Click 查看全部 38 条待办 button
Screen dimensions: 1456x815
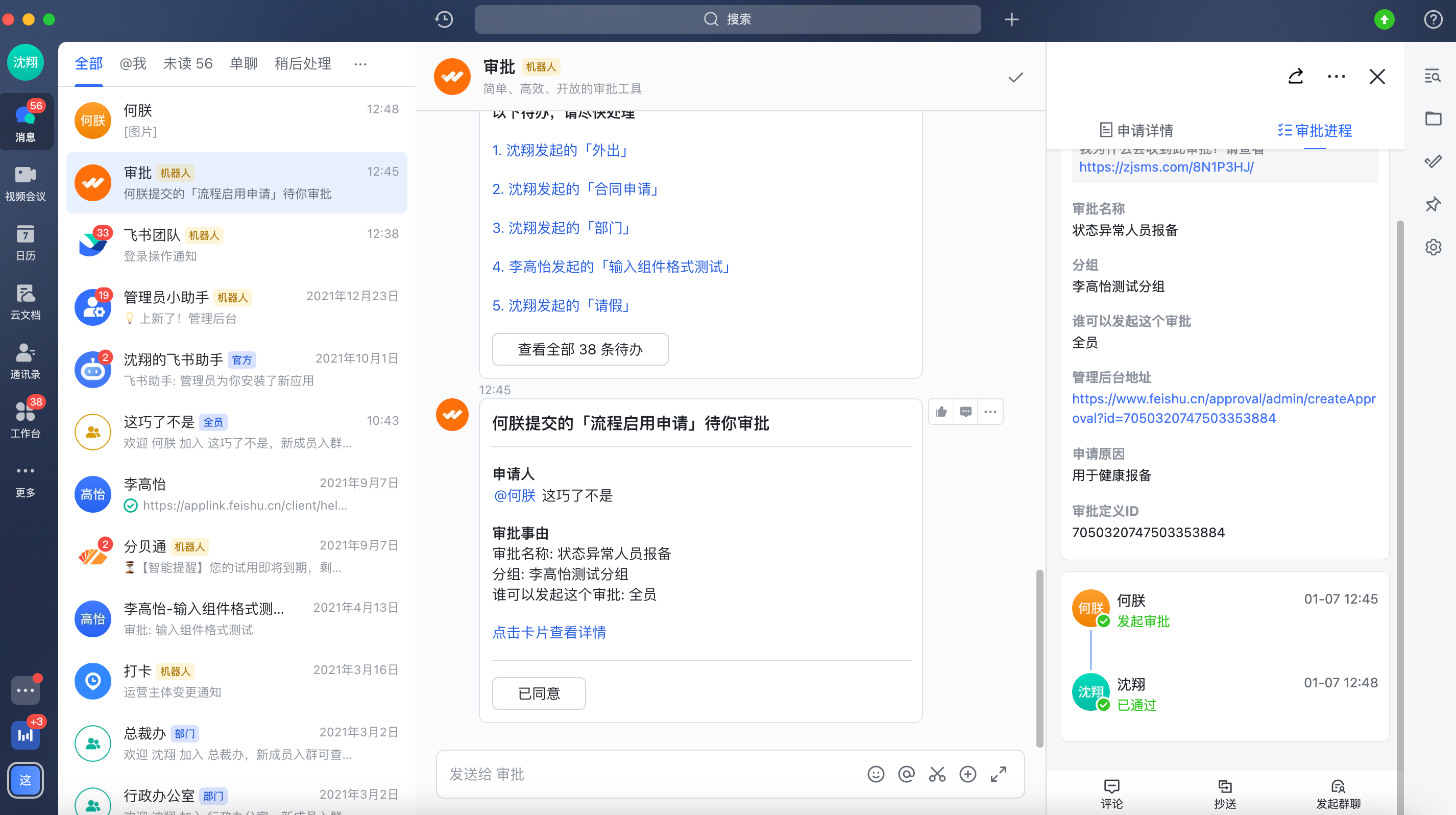click(580, 349)
